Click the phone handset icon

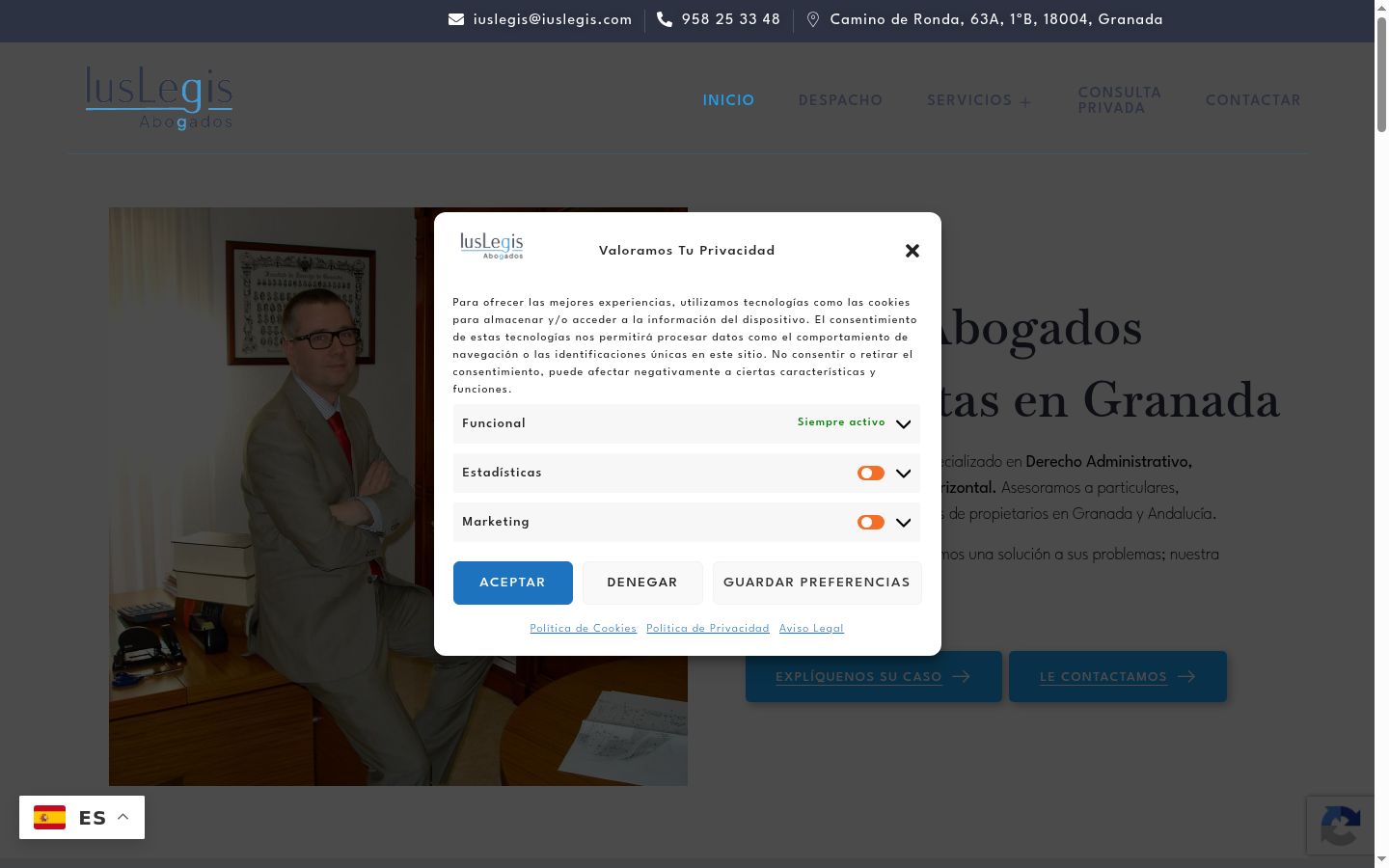point(665,19)
